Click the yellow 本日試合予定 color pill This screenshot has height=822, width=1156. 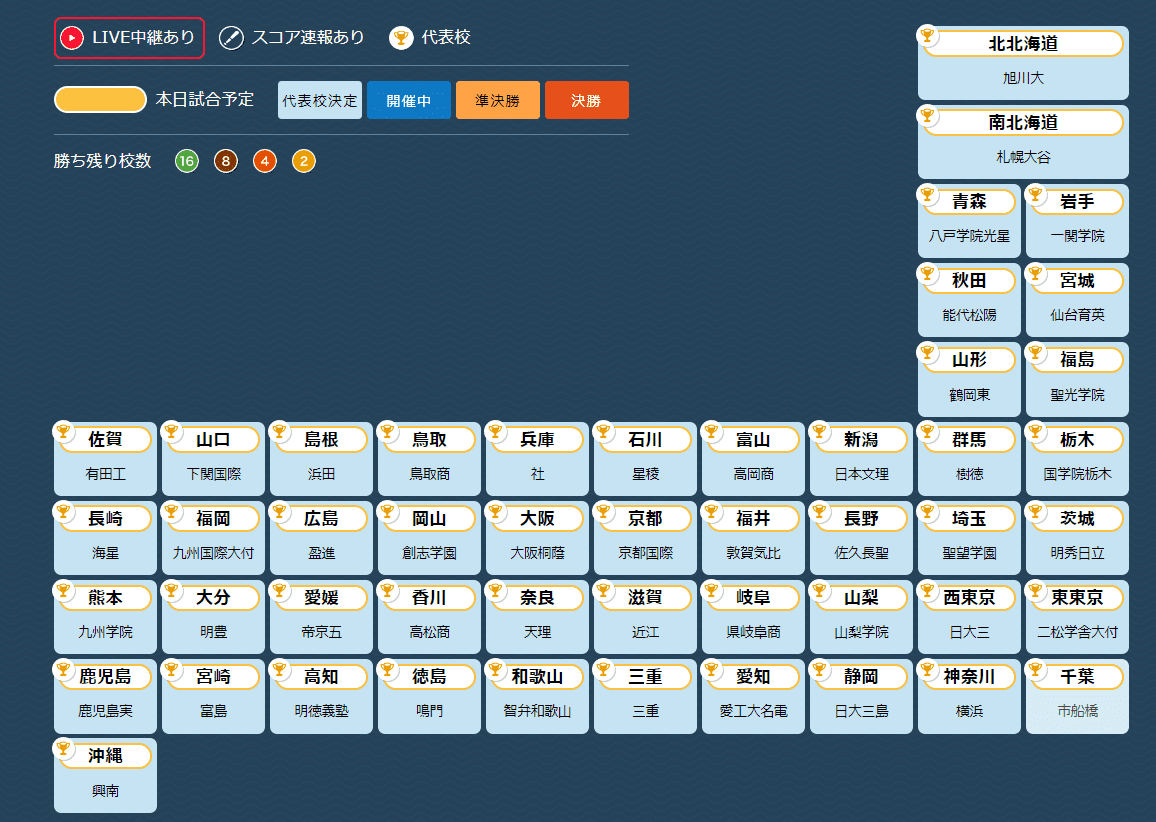point(100,100)
